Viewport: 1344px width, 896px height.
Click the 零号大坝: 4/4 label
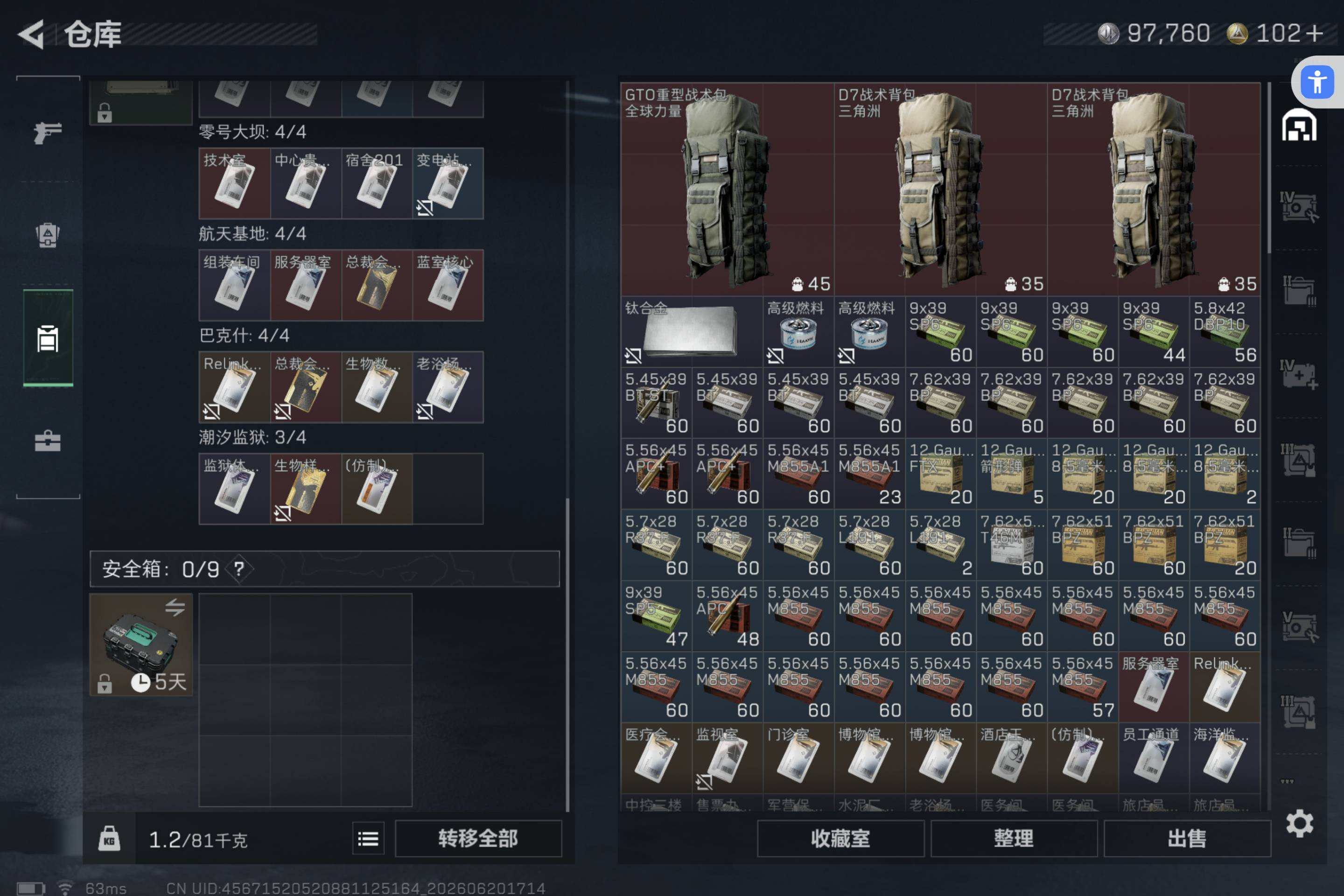(x=252, y=132)
